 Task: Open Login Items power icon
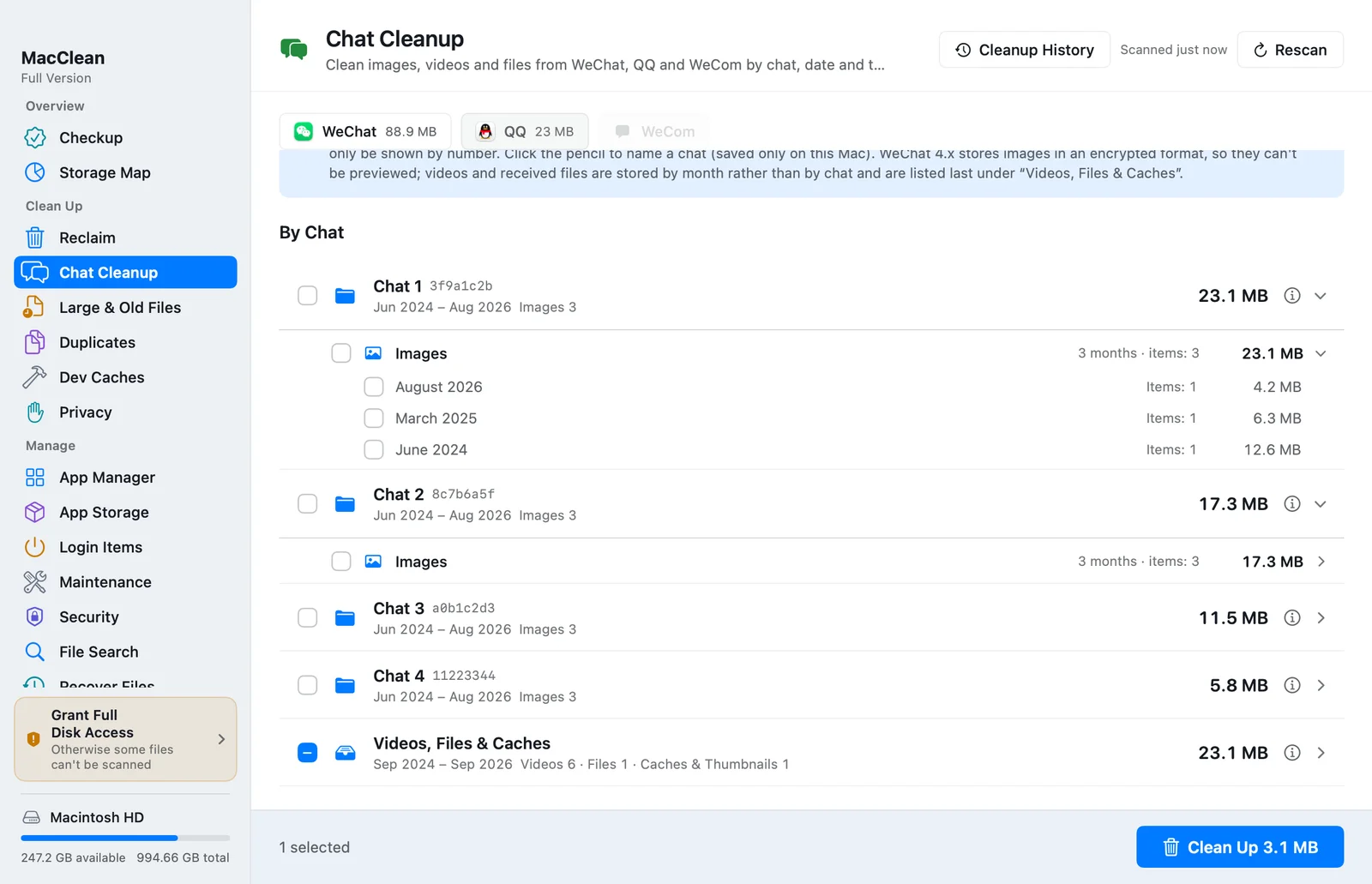35,547
